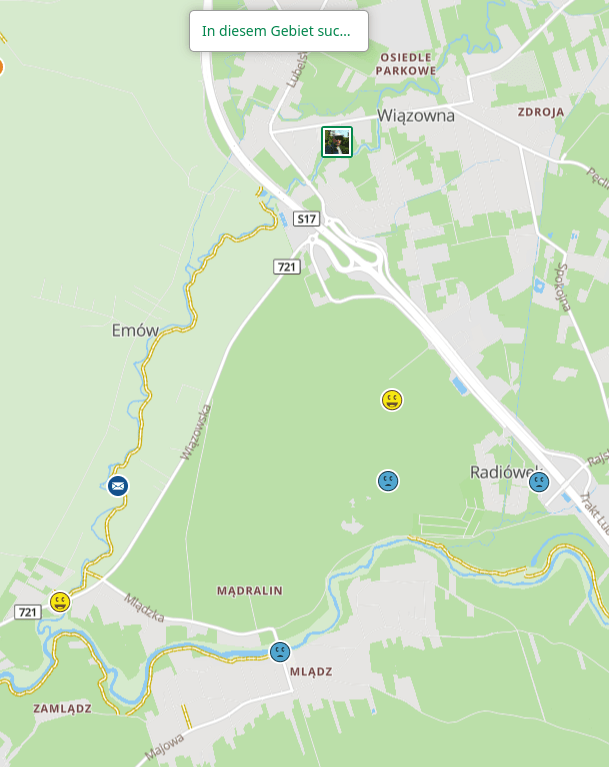The image size is (609, 767).
Task: Open the yellow smiley beside the lower 721 shield
Action: [60, 602]
